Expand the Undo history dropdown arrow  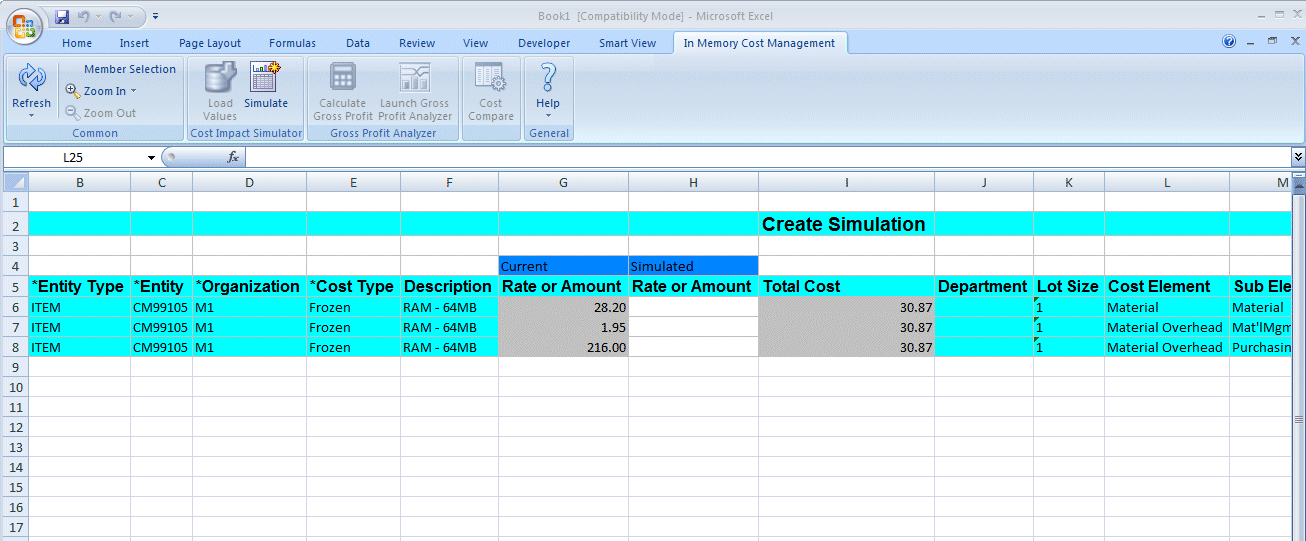pyautogui.click(x=99, y=17)
